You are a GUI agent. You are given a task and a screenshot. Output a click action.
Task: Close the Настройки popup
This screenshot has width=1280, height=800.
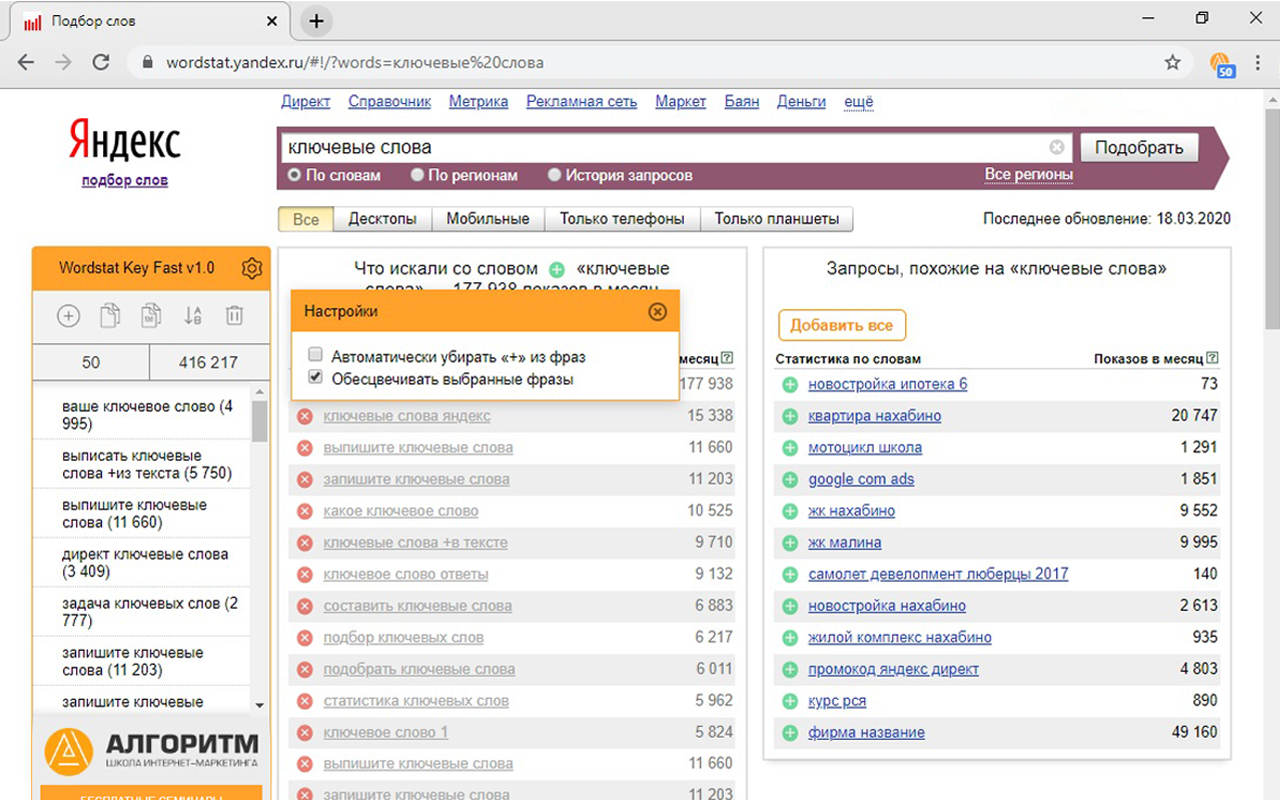click(657, 311)
